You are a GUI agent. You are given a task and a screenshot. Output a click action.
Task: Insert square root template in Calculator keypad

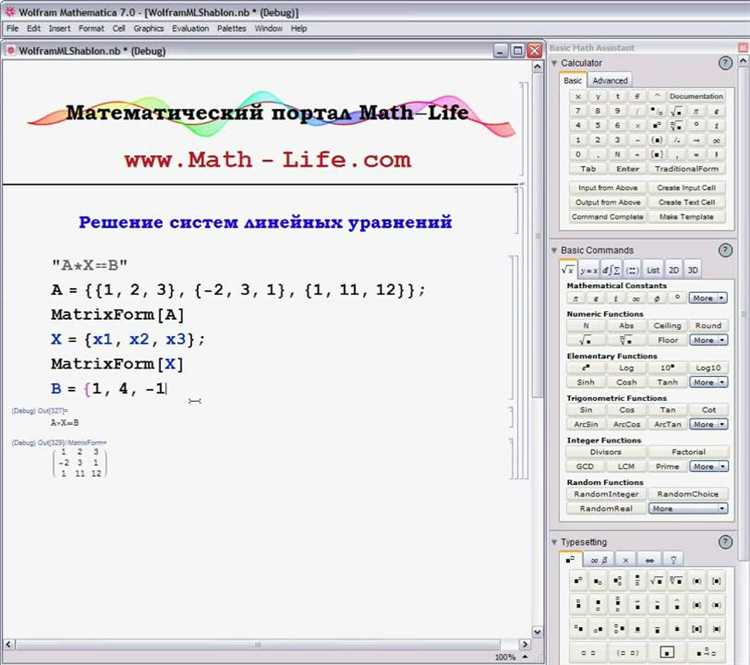676,111
